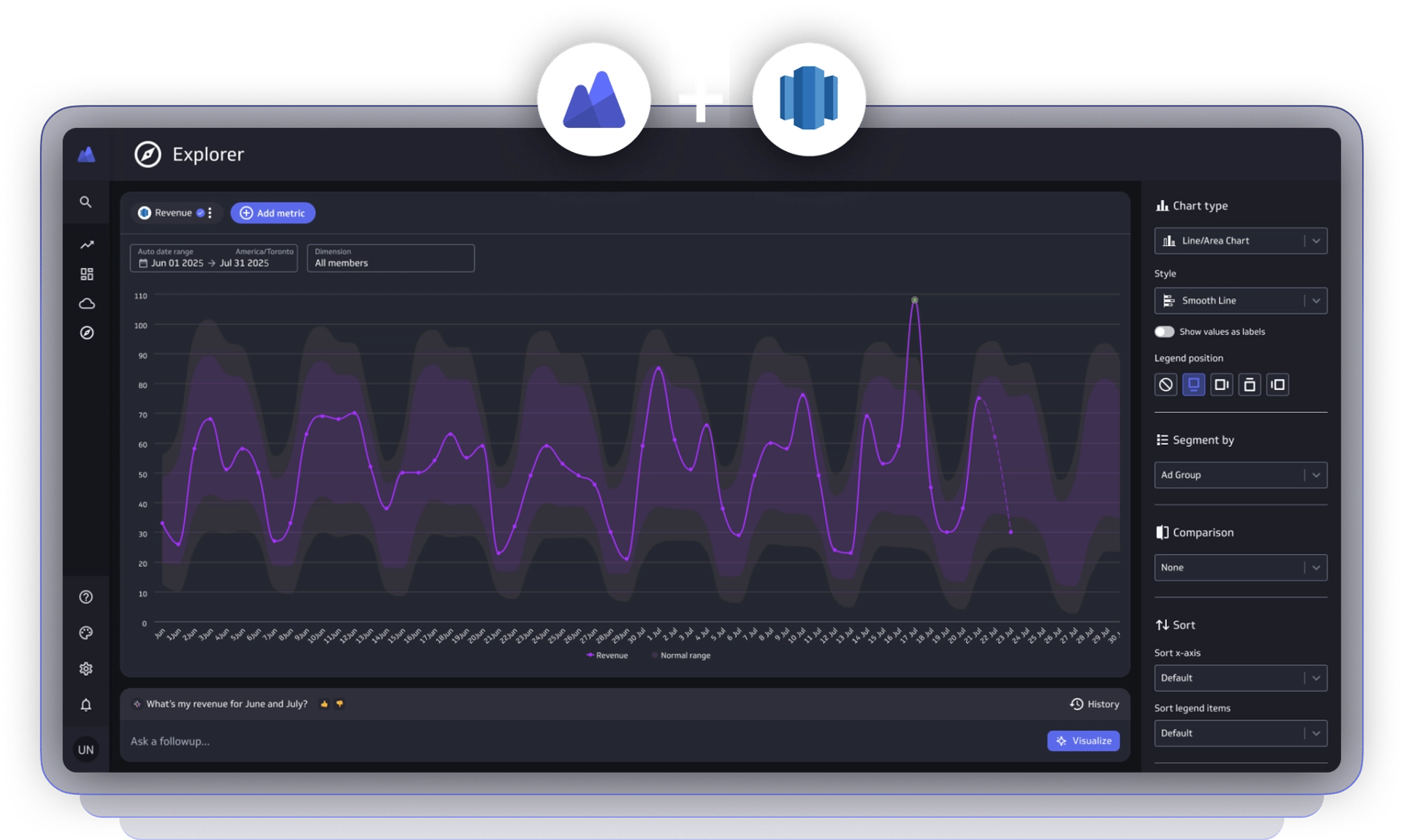
Task: Select the trending metrics icon in sidebar
Action: point(86,245)
